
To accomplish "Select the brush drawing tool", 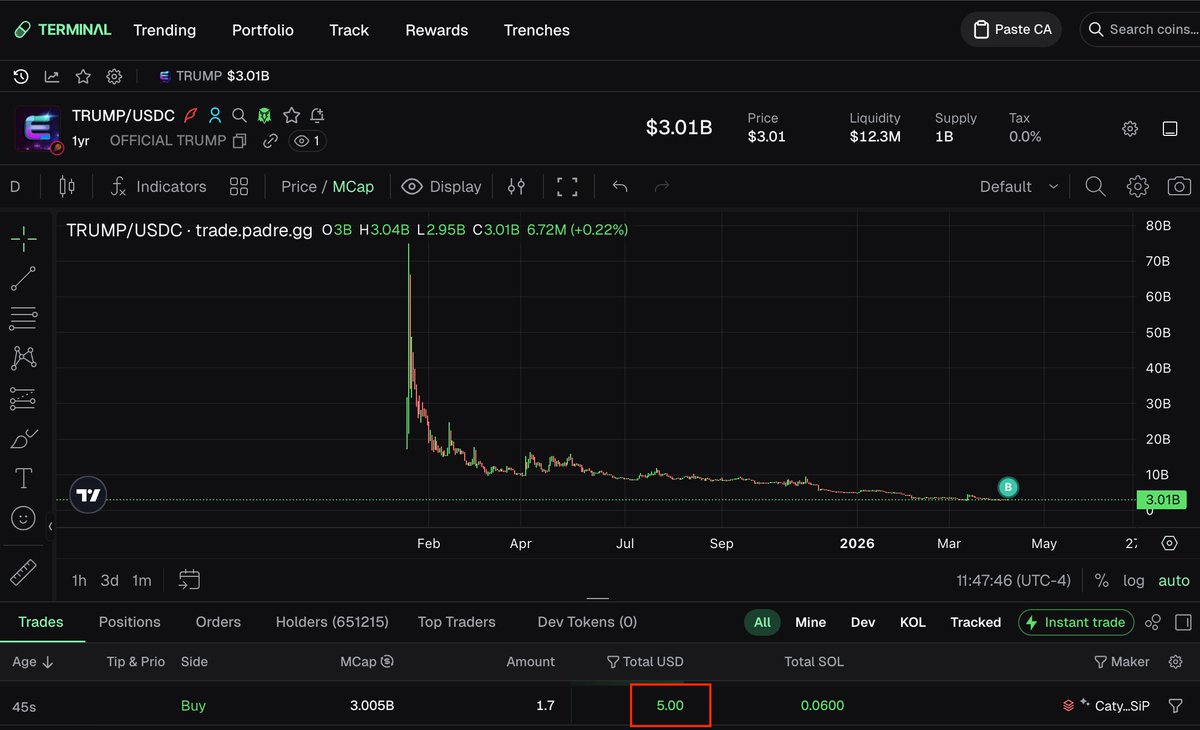I will 23,439.
